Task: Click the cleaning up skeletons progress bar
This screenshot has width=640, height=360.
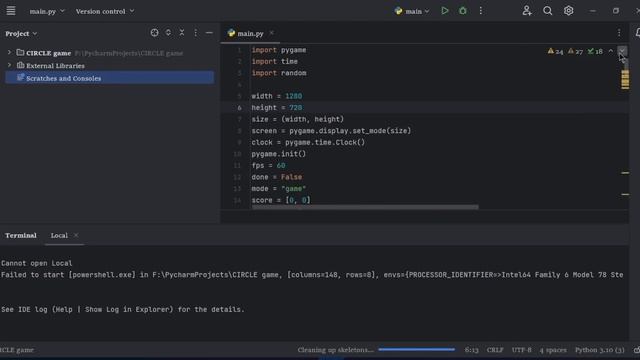Action: [x=416, y=349]
